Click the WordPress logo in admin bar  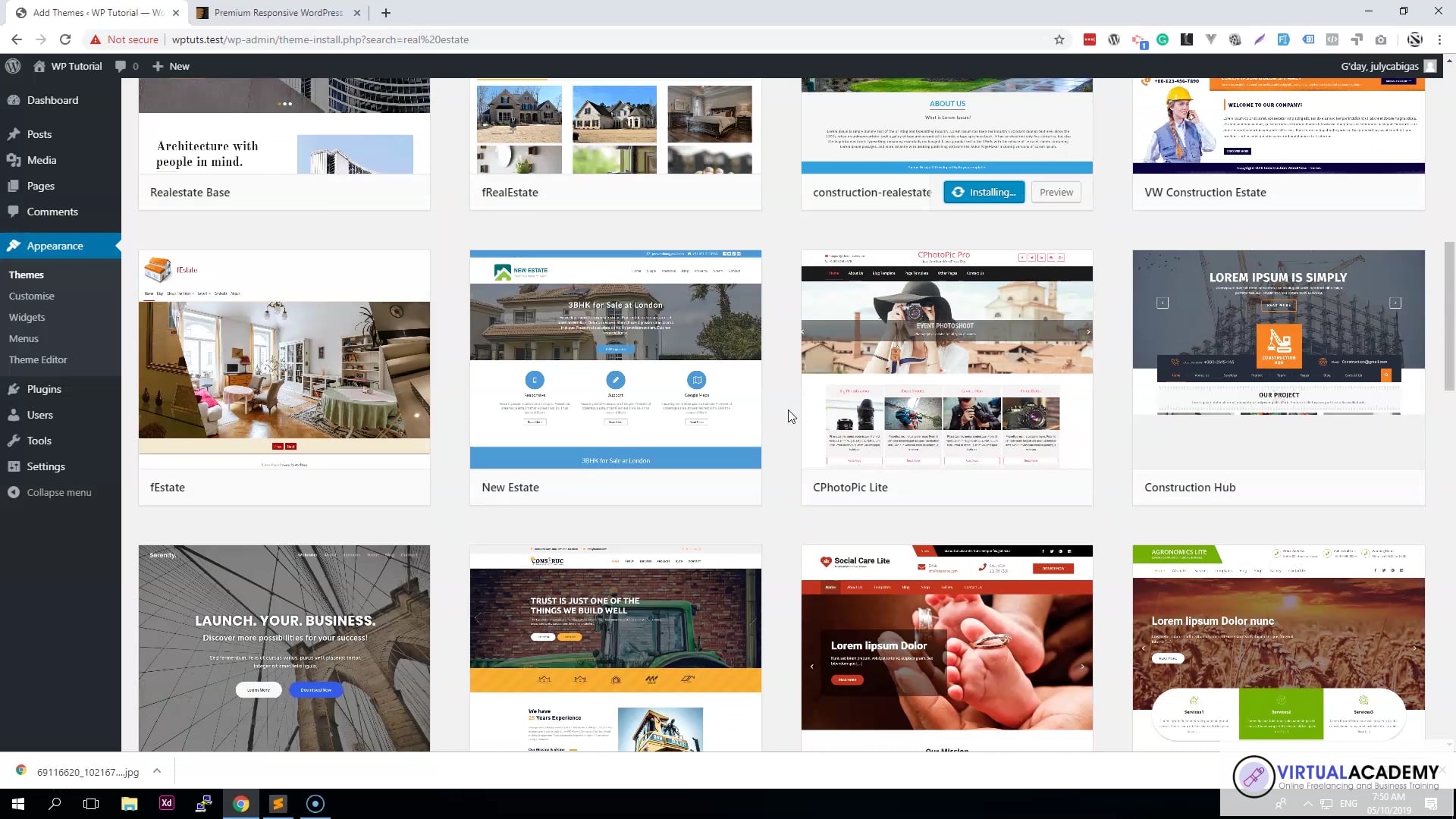pos(13,66)
